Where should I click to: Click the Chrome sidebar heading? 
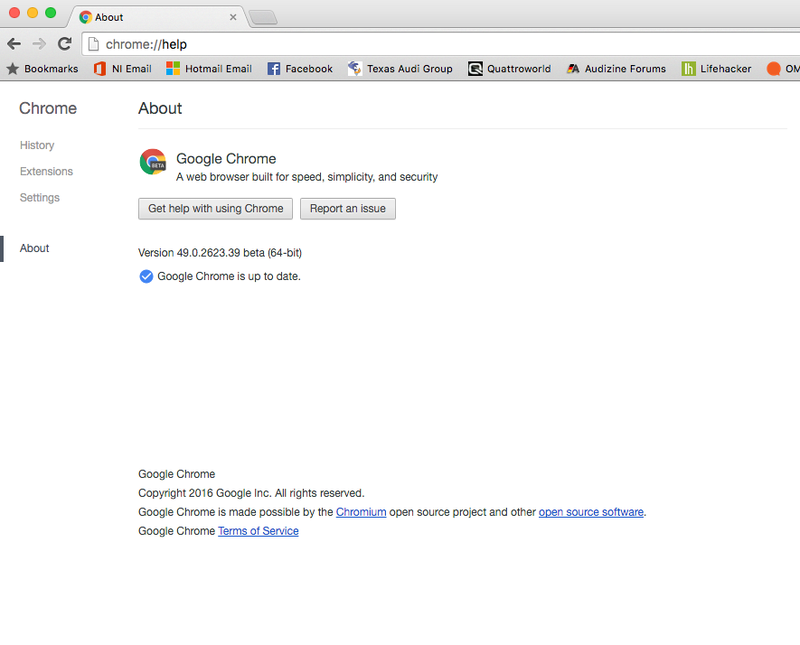coord(48,109)
